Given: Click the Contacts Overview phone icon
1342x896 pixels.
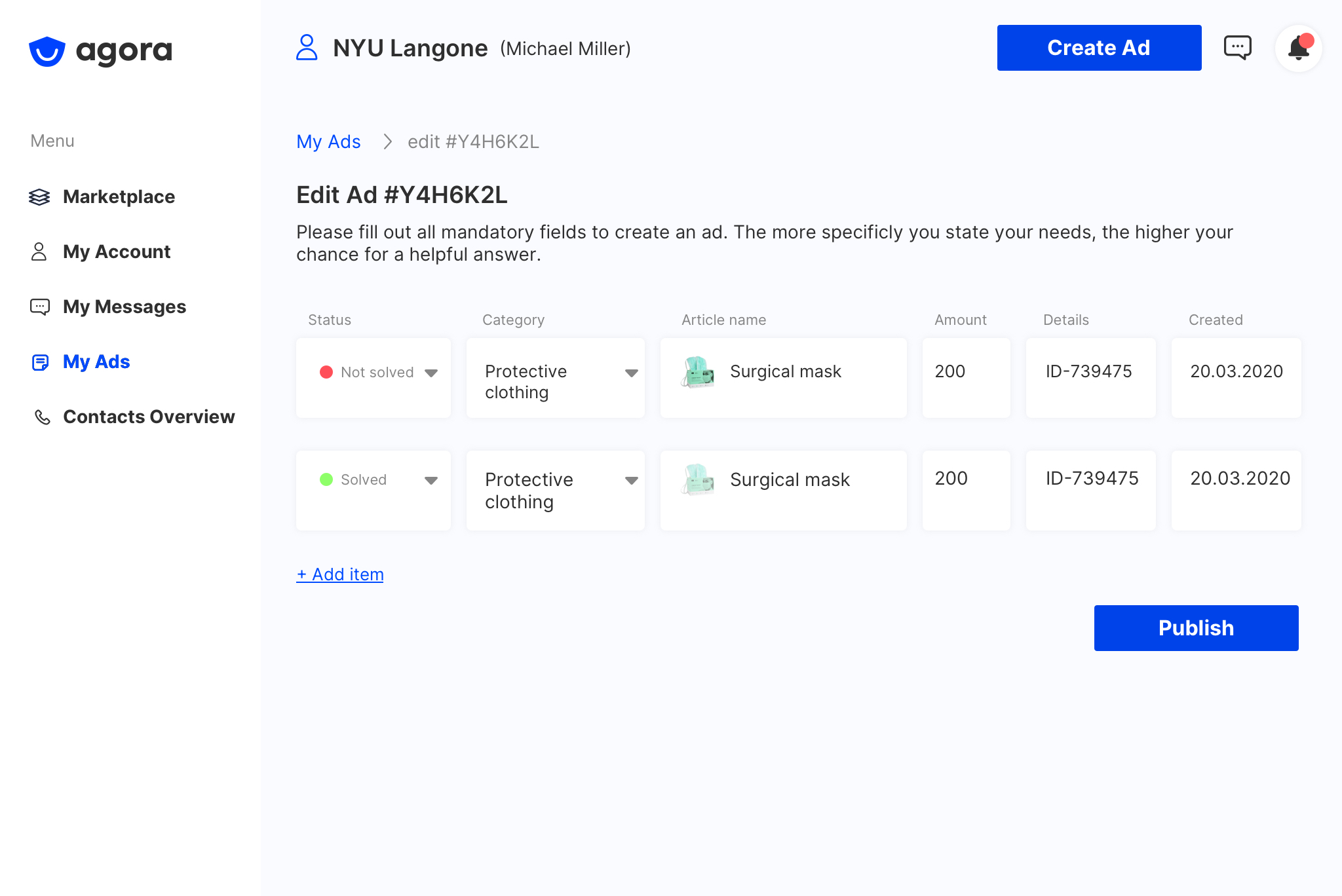Looking at the screenshot, I should pyautogui.click(x=42, y=417).
